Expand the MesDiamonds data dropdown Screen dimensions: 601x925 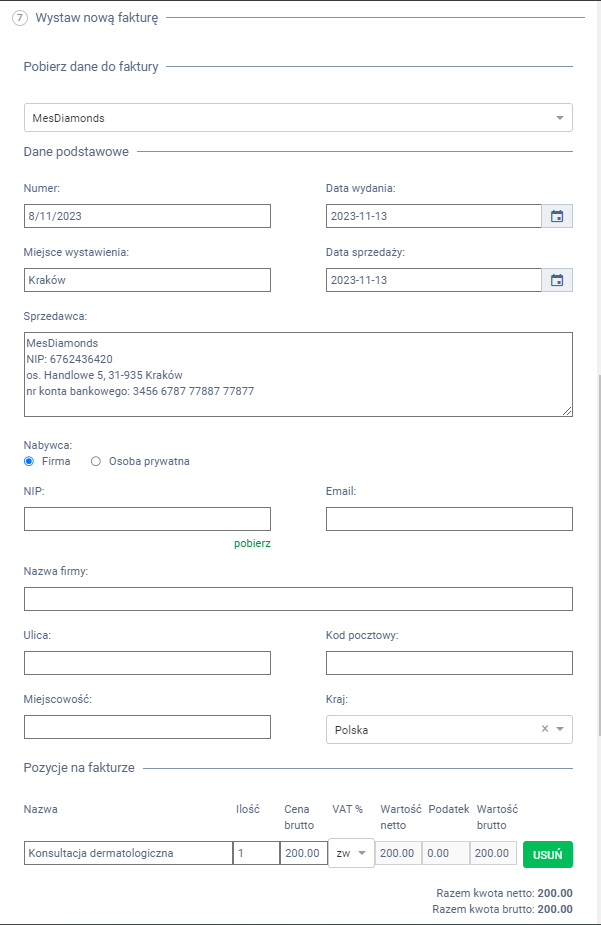coord(559,118)
